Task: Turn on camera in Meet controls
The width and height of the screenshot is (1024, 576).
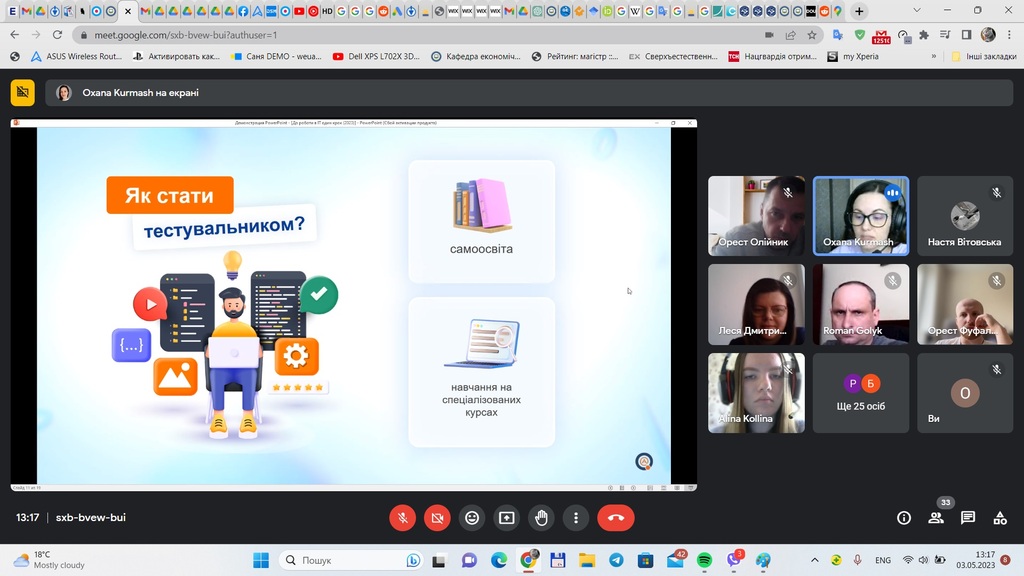Action: pos(437,518)
